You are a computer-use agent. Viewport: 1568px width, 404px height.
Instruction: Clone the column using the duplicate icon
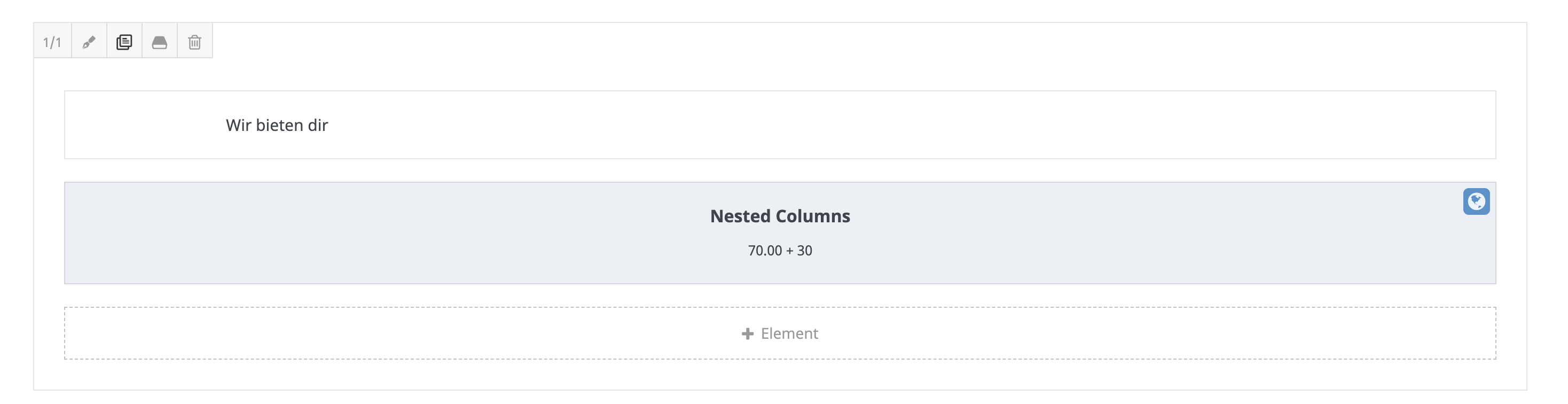click(x=124, y=42)
